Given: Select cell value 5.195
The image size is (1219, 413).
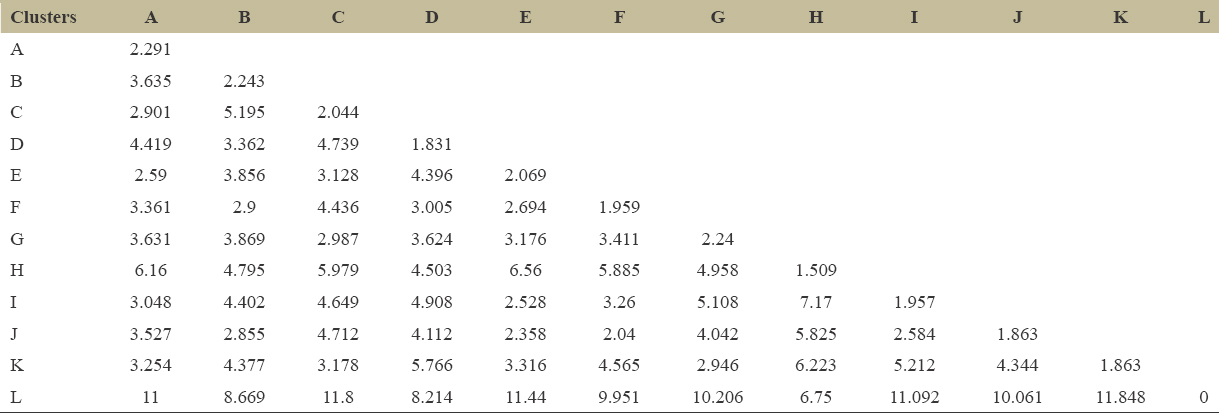Looking at the screenshot, I should 244,113.
